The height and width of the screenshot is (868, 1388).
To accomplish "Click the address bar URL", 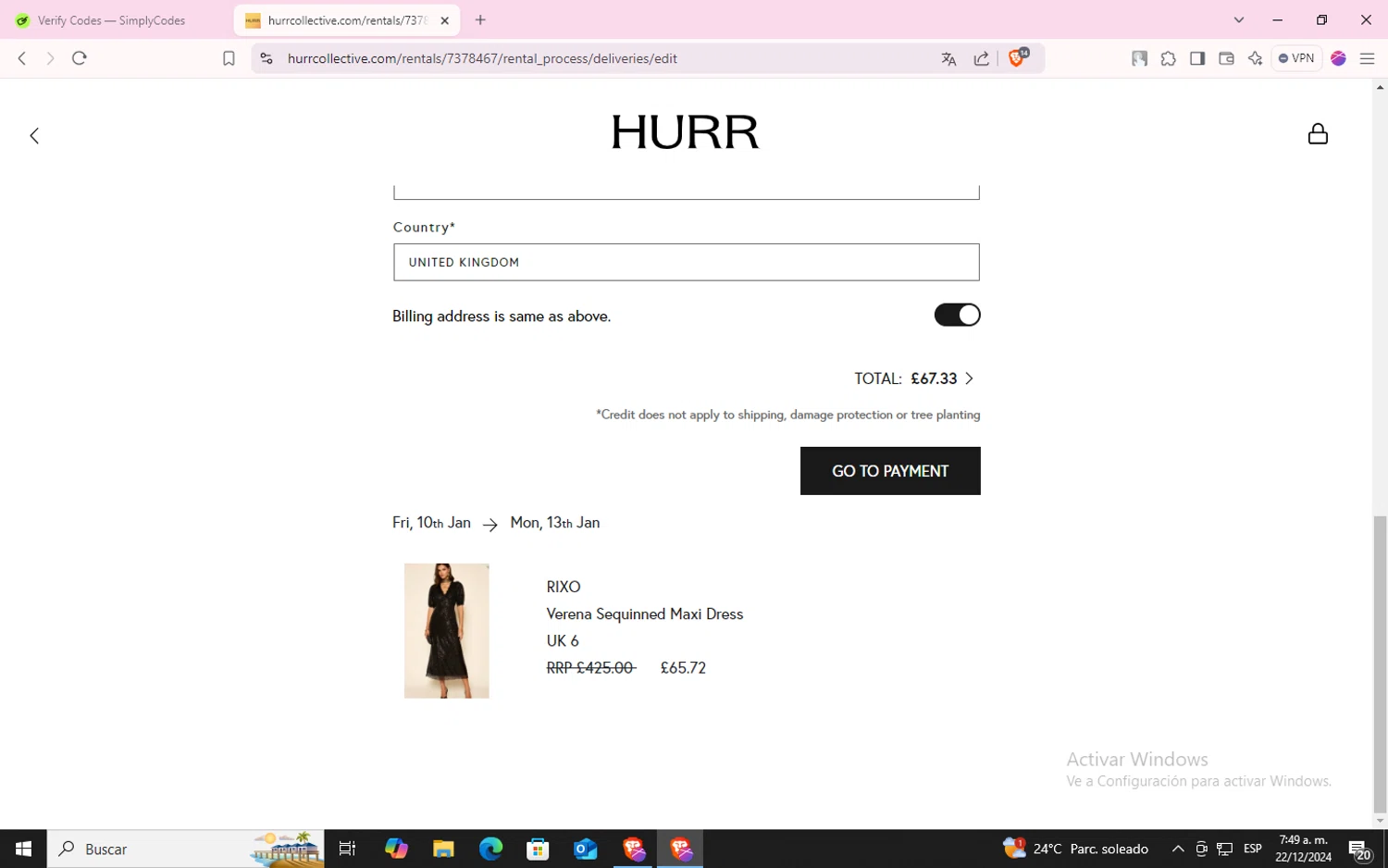I will [x=482, y=58].
